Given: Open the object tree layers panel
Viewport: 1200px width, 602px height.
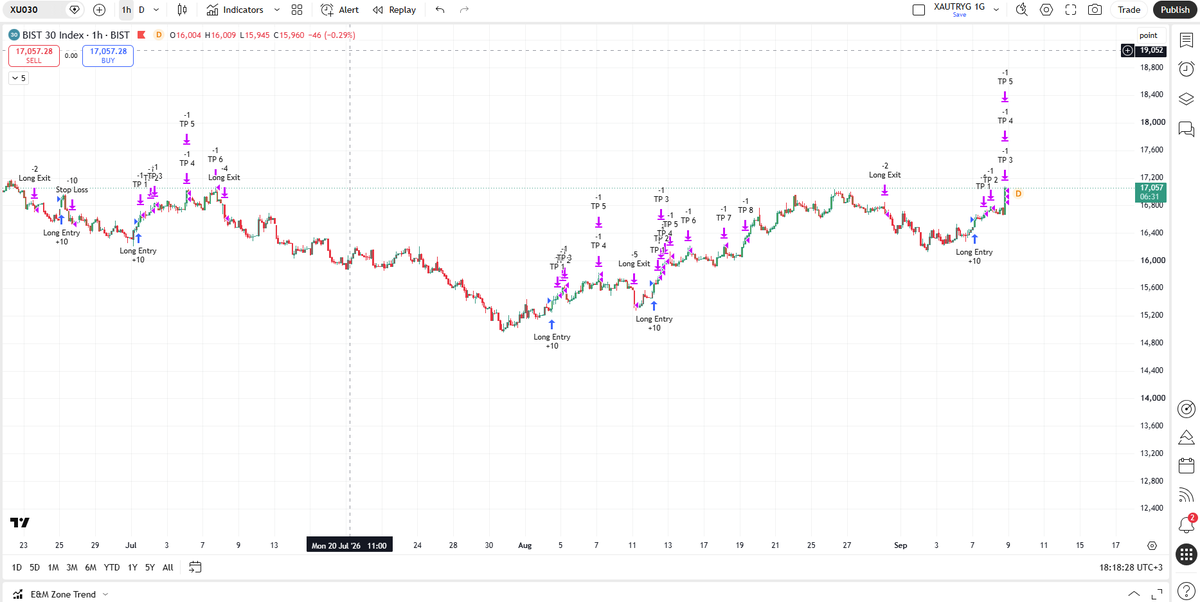Looking at the screenshot, I should [1186, 99].
